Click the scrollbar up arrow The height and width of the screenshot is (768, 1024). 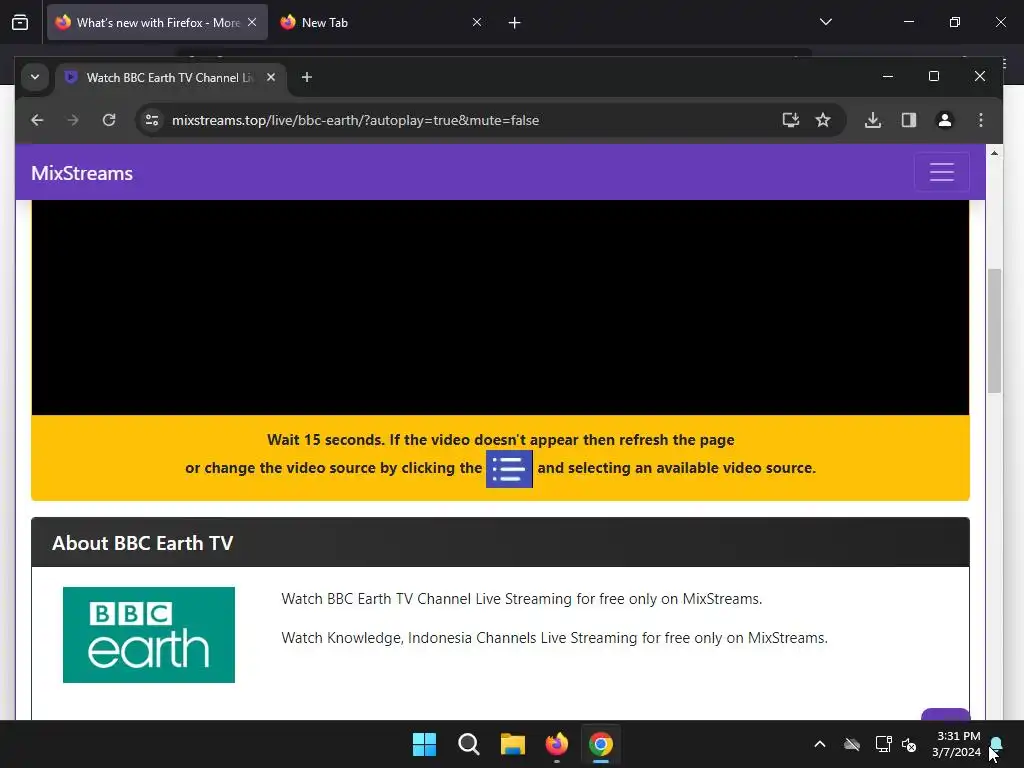[994, 153]
